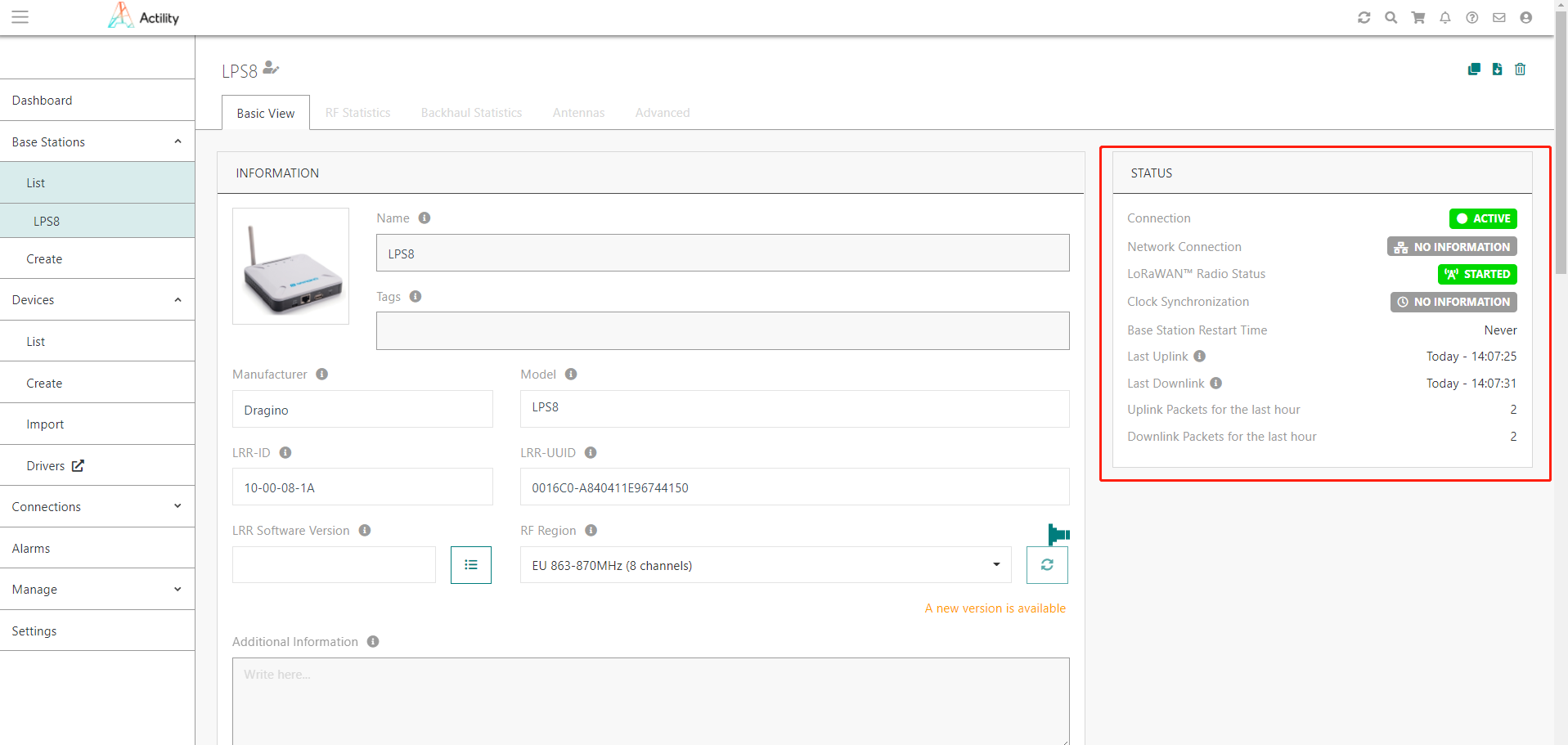This screenshot has height=745, width=1568.
Task: Open the notifications bell
Action: 1445,17
